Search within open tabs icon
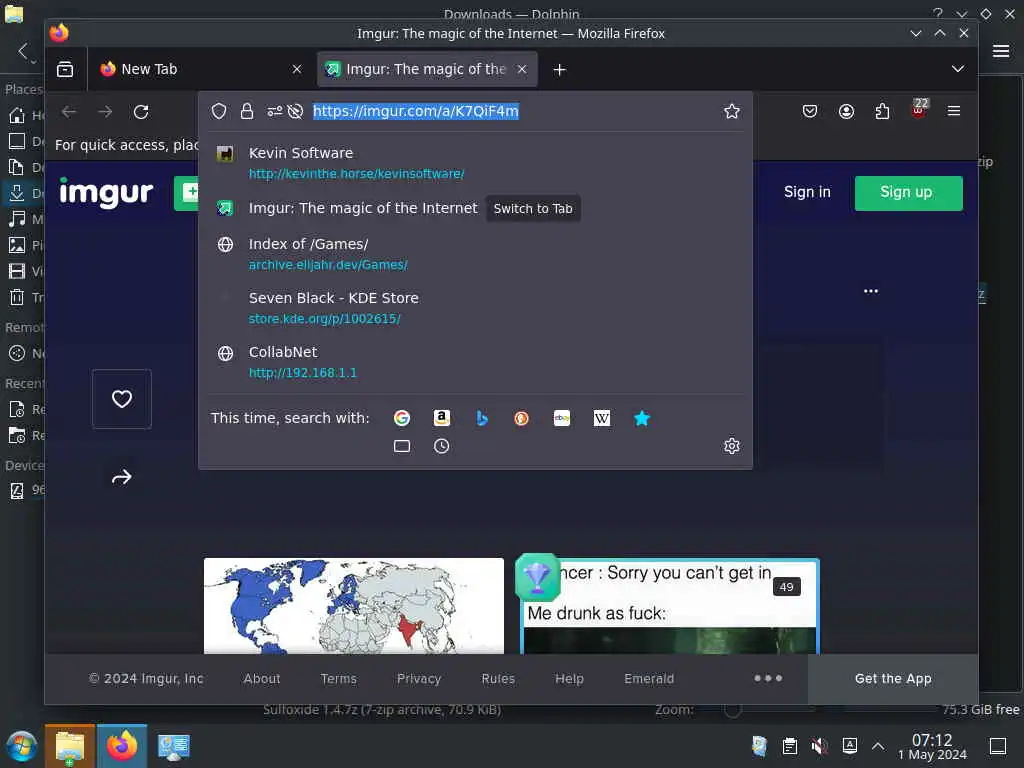1024x768 pixels. coord(402,446)
